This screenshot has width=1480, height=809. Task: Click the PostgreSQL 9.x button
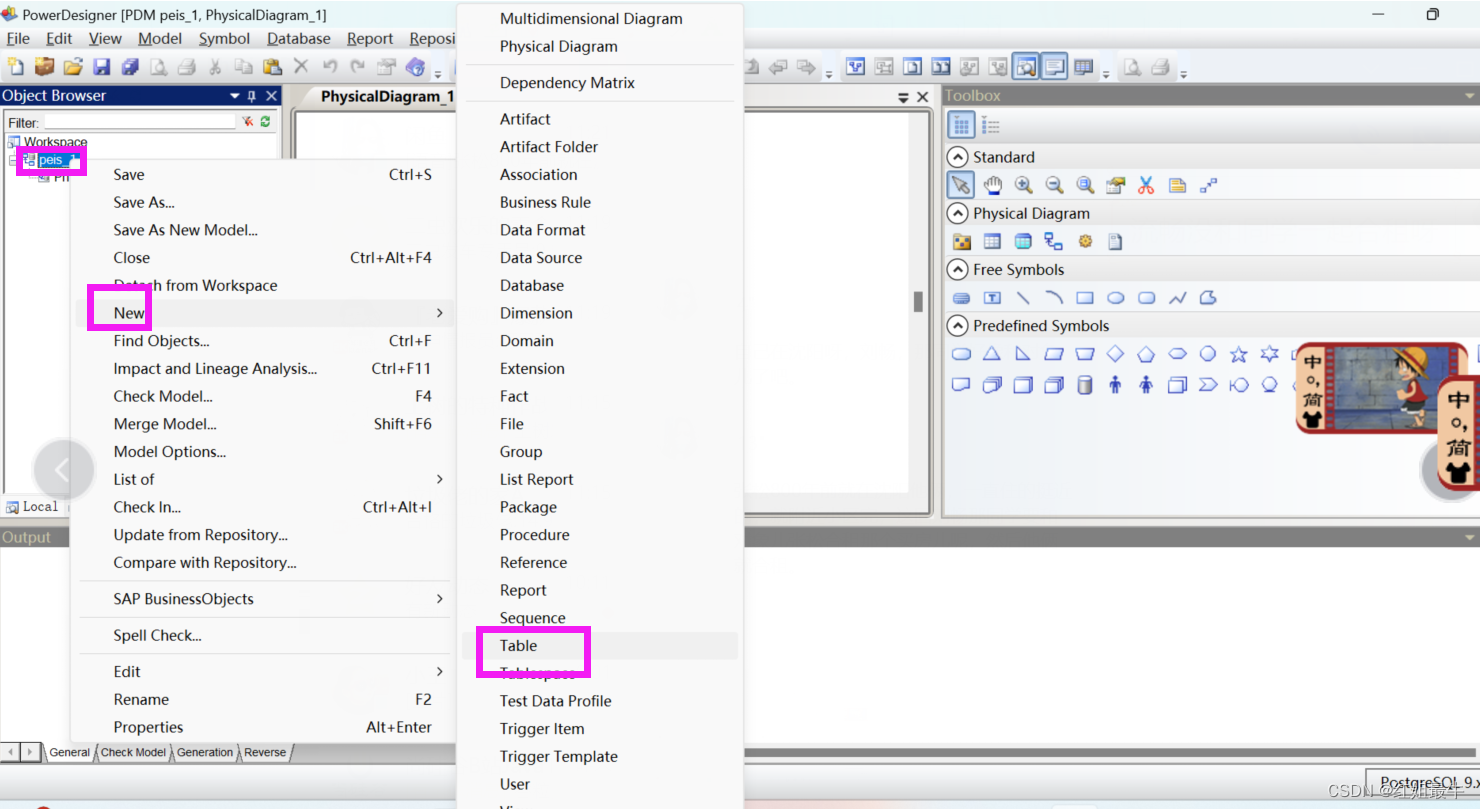(x=1422, y=783)
